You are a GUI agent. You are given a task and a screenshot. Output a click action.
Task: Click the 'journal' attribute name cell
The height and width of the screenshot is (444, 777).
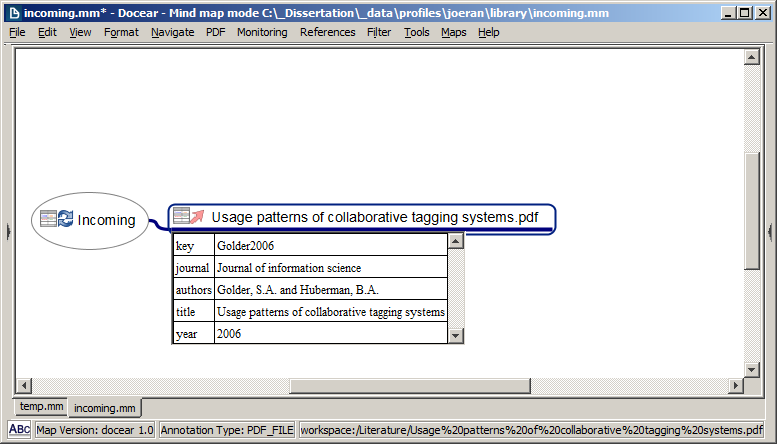(x=194, y=267)
